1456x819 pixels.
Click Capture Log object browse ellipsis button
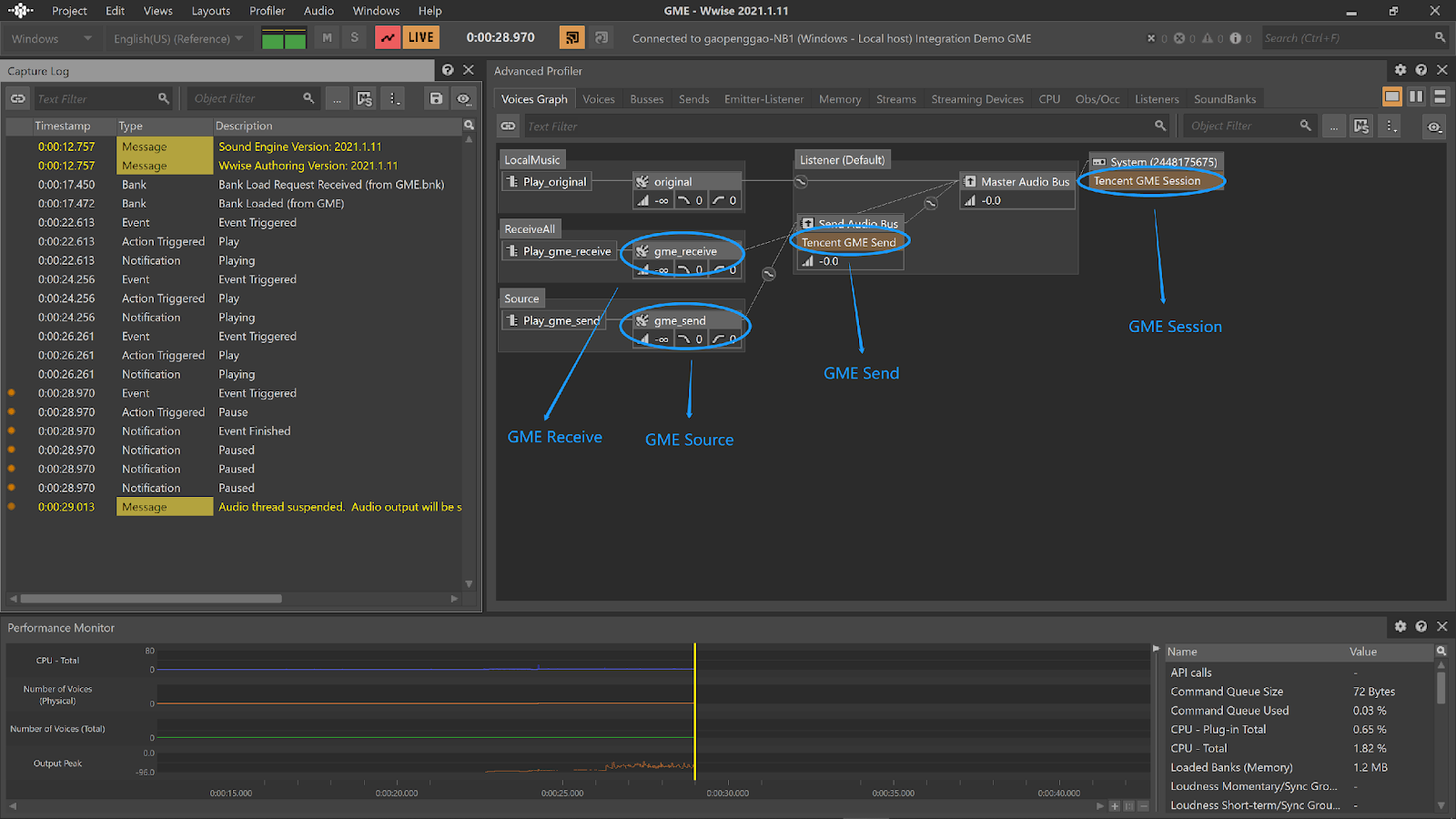[337, 98]
